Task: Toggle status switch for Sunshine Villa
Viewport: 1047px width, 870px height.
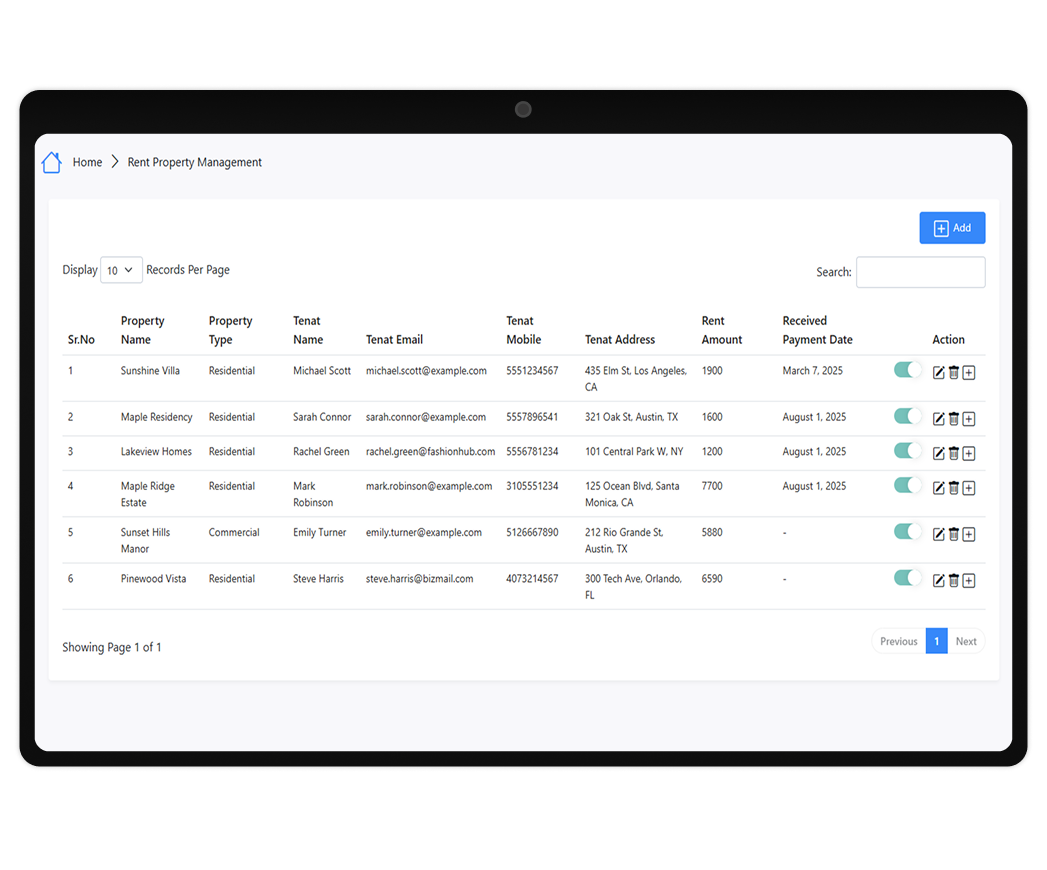Action: click(x=907, y=370)
